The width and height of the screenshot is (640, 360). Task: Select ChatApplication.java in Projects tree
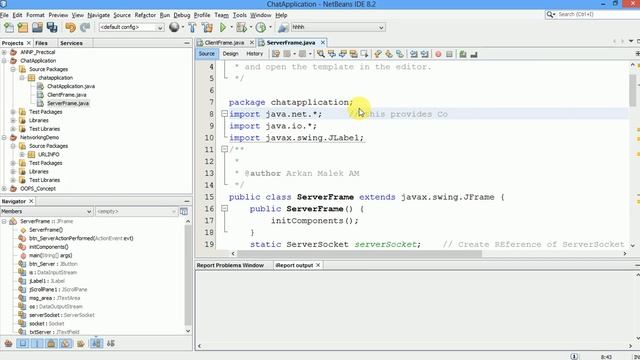[71, 86]
